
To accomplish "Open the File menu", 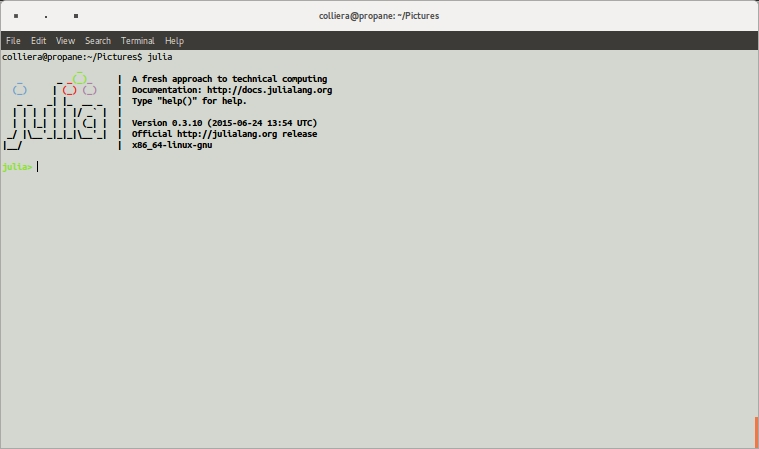I will point(13,41).
